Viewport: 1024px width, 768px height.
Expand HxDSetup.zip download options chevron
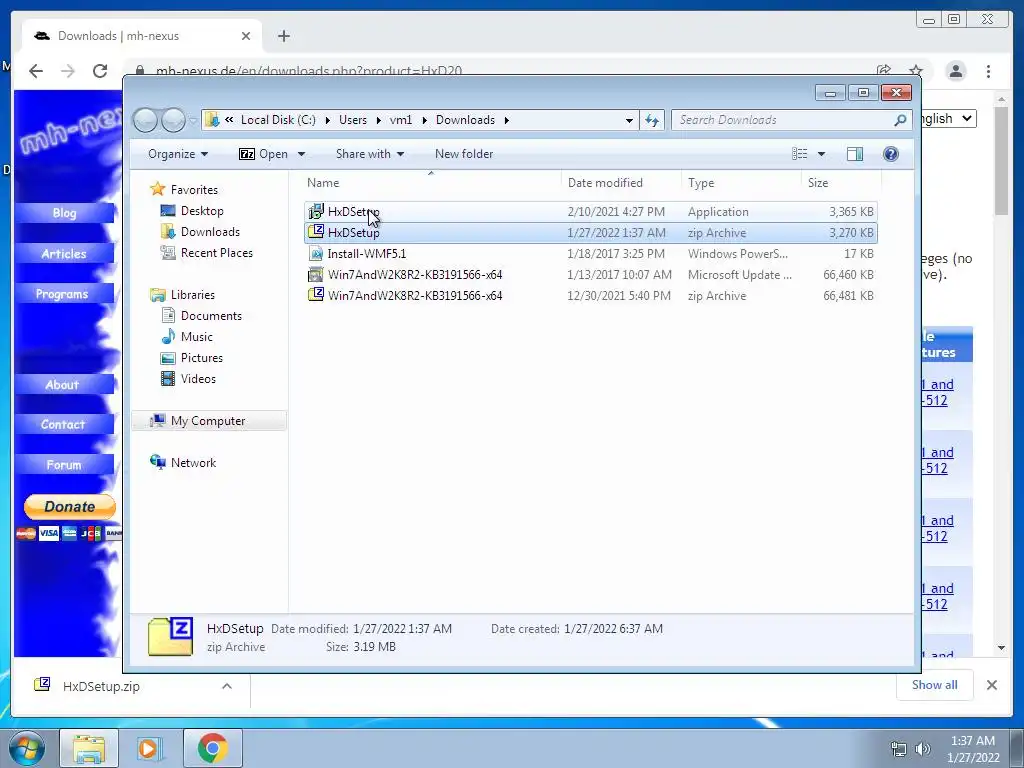227,686
